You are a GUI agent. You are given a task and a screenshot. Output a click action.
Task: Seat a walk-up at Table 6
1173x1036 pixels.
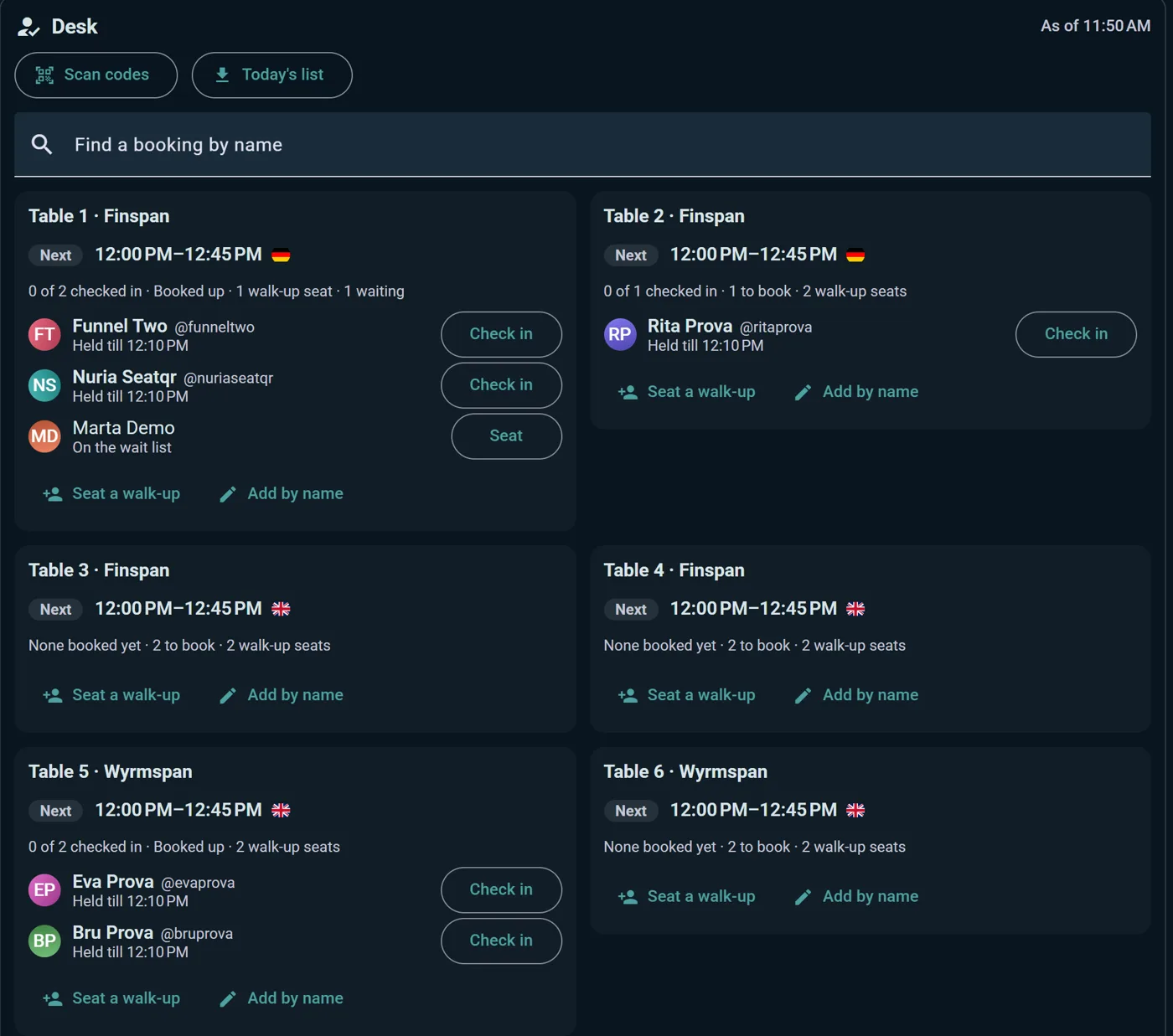(x=686, y=897)
